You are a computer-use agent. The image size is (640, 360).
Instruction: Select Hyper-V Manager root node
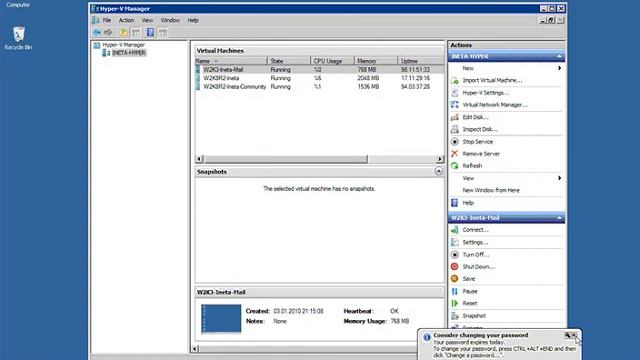point(123,44)
